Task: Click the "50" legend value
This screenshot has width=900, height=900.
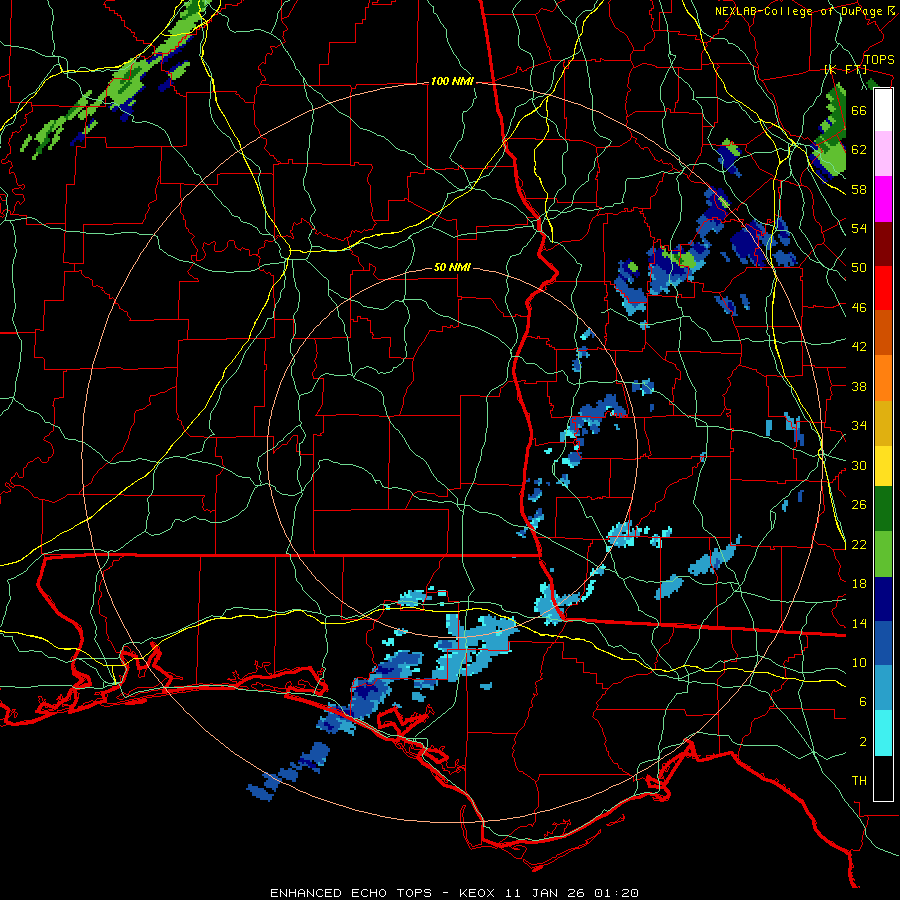Action: [859, 267]
